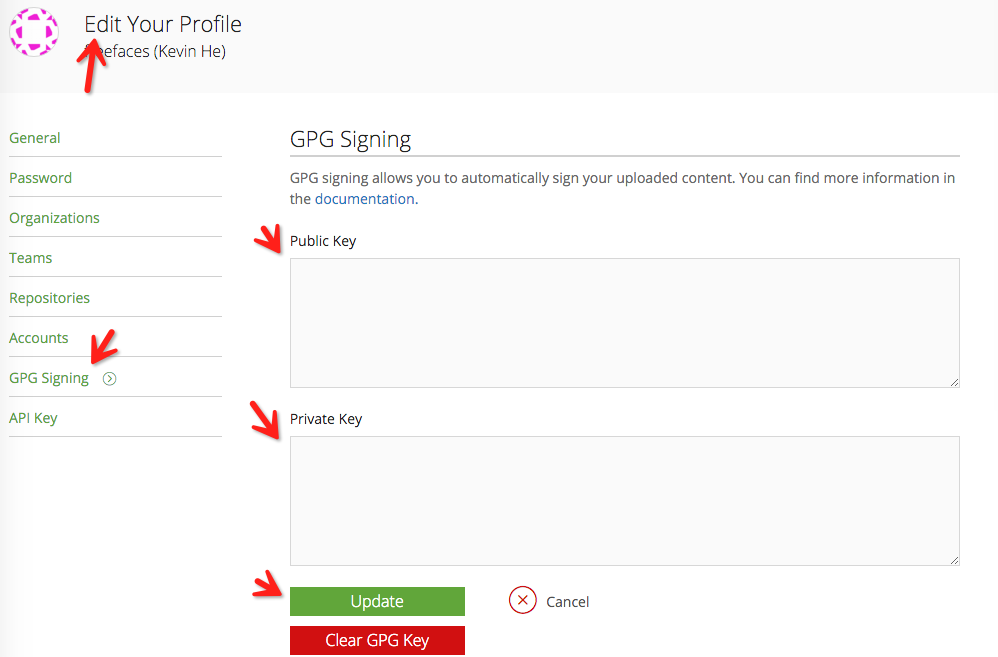Open the GPG signing documentation link
The image size is (998, 657).
[x=364, y=198]
